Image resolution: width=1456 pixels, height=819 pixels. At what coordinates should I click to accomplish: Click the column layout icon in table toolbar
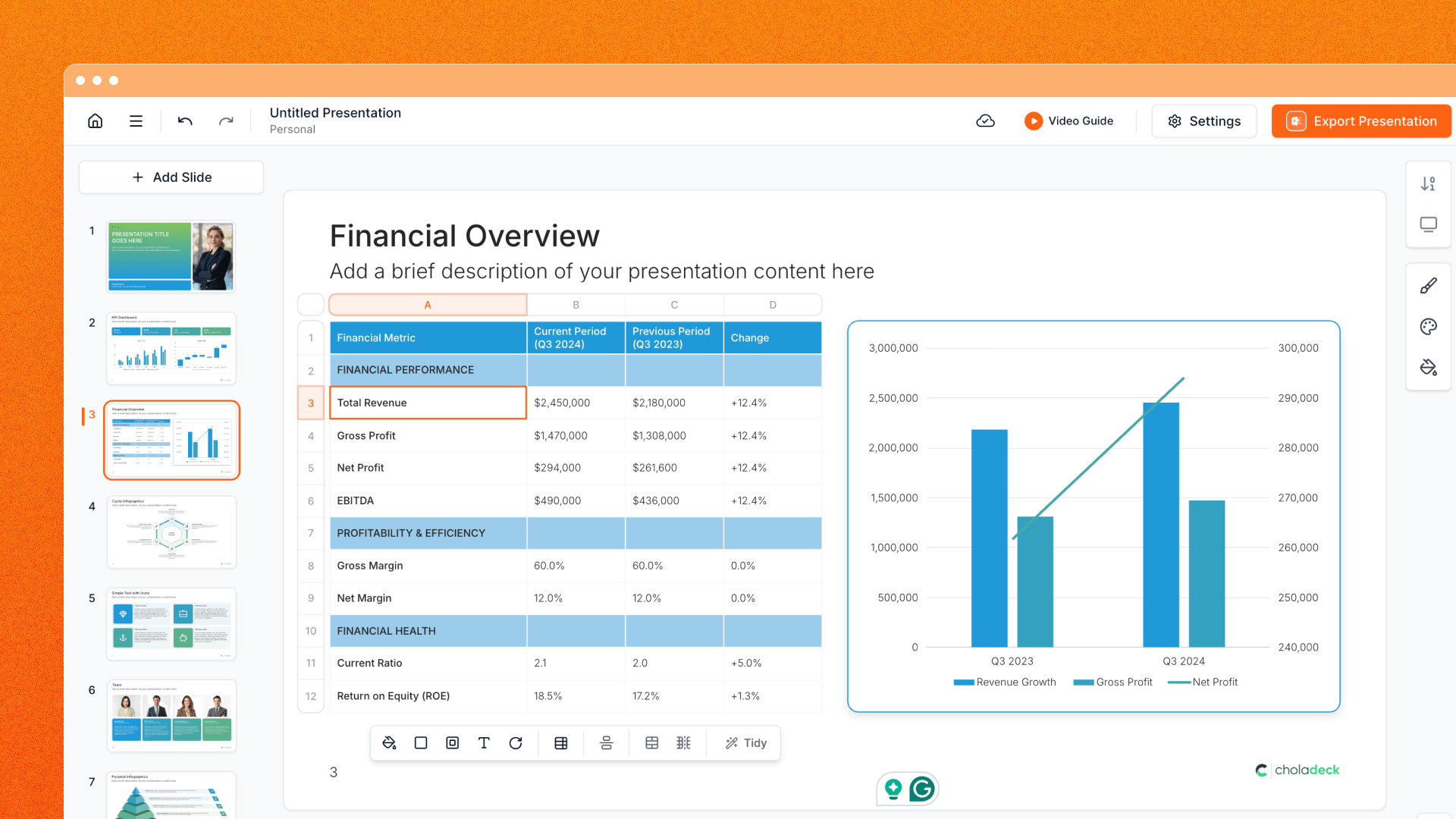tap(684, 743)
